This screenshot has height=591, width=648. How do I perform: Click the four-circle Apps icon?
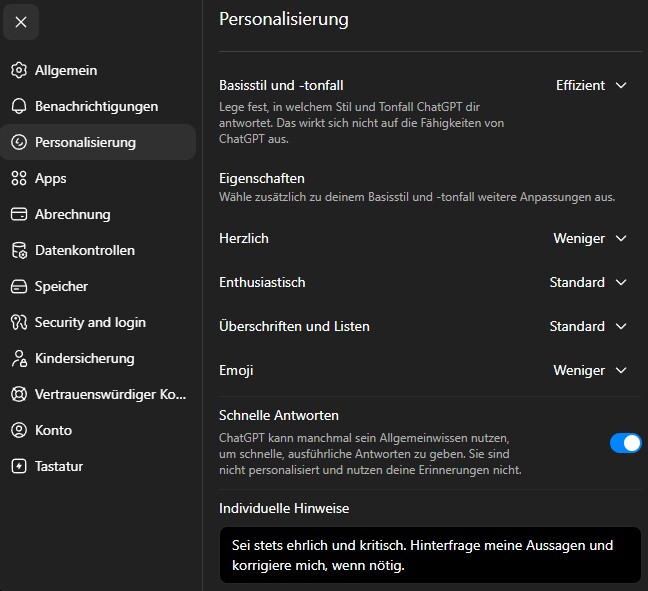click(19, 178)
